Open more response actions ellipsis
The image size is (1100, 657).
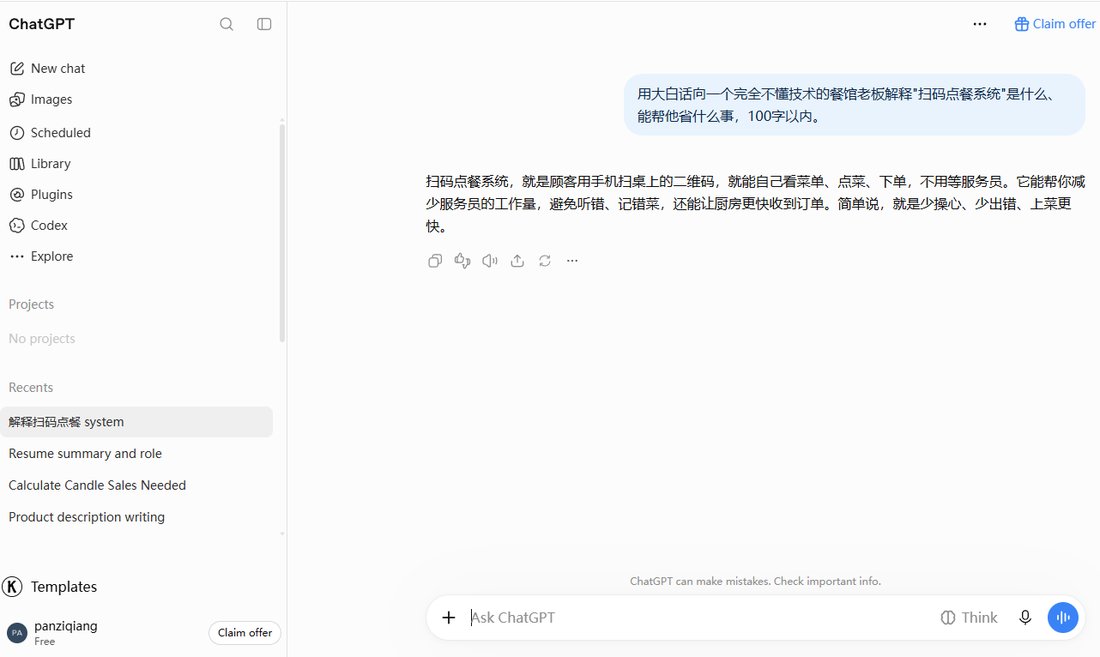pos(572,261)
